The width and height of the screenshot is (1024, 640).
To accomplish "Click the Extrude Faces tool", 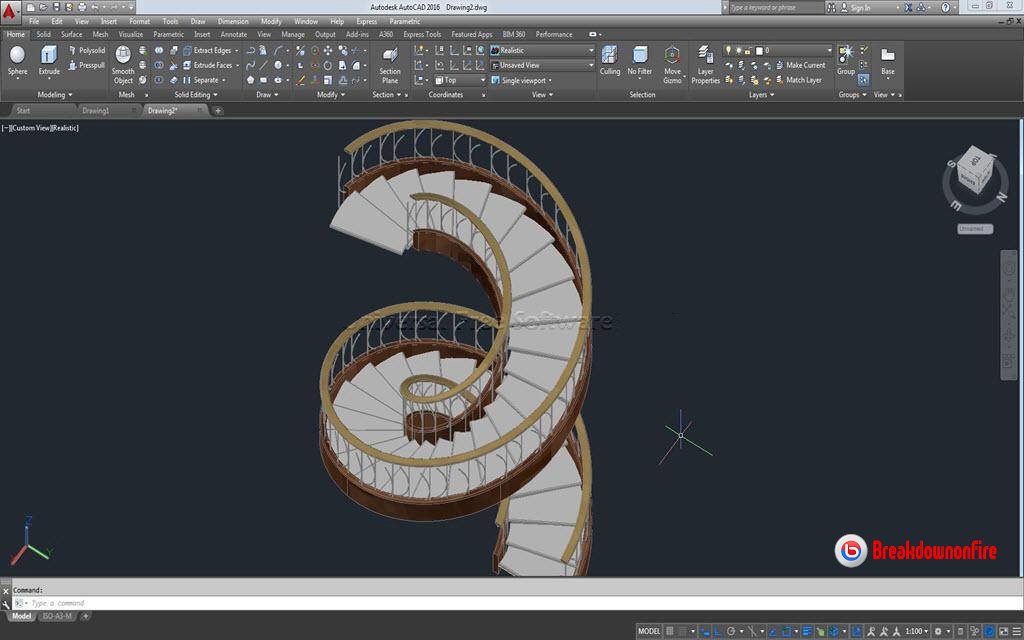I will [x=208, y=65].
